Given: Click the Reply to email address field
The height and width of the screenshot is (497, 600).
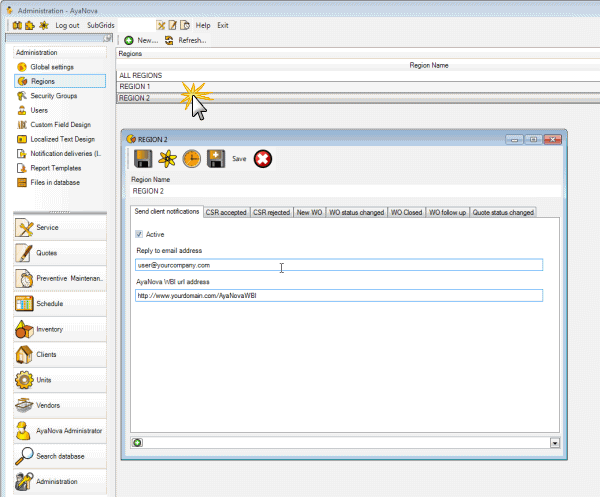Looking at the screenshot, I should [339, 265].
